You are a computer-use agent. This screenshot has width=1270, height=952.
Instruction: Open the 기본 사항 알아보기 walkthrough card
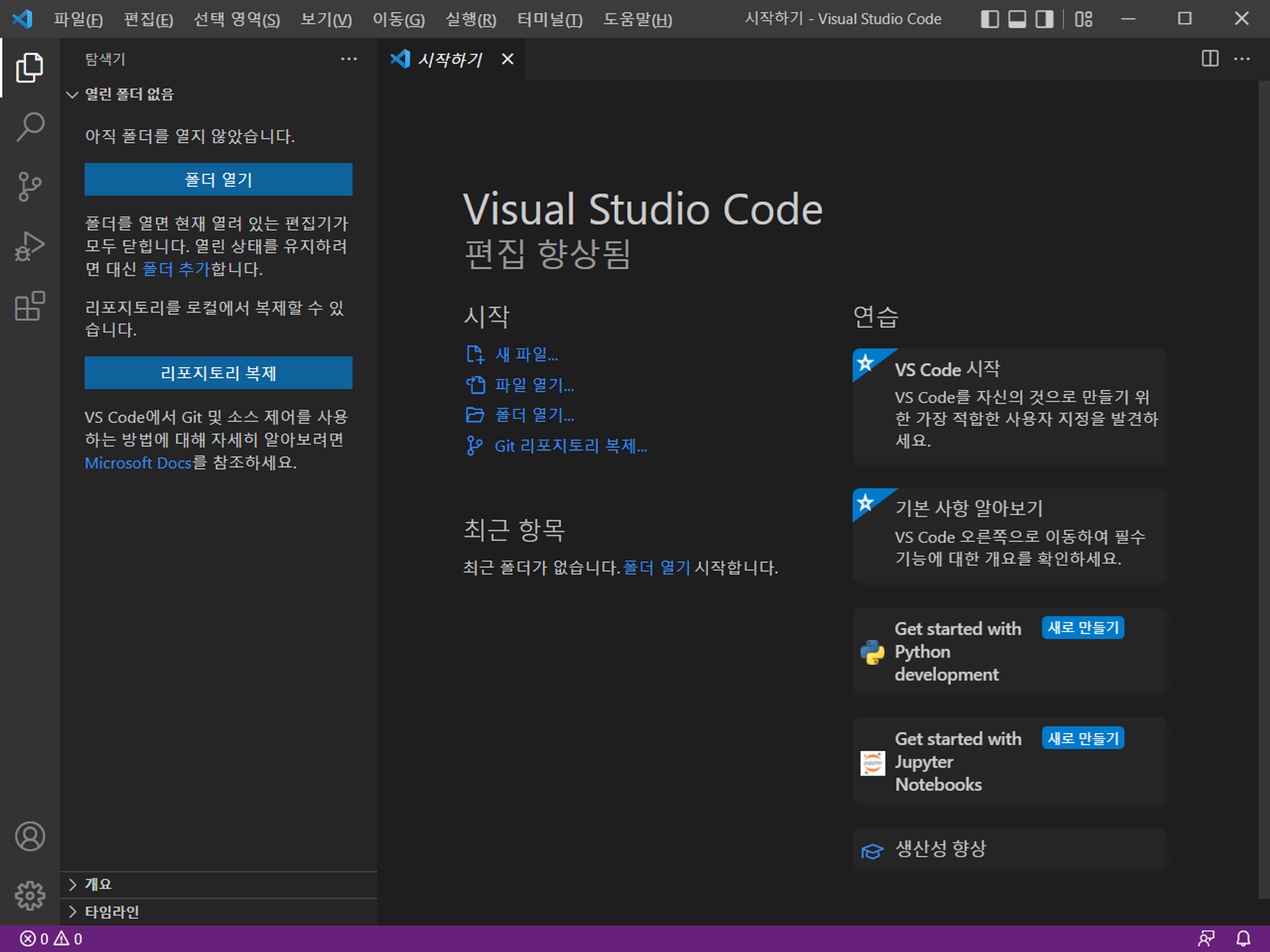click(1010, 535)
